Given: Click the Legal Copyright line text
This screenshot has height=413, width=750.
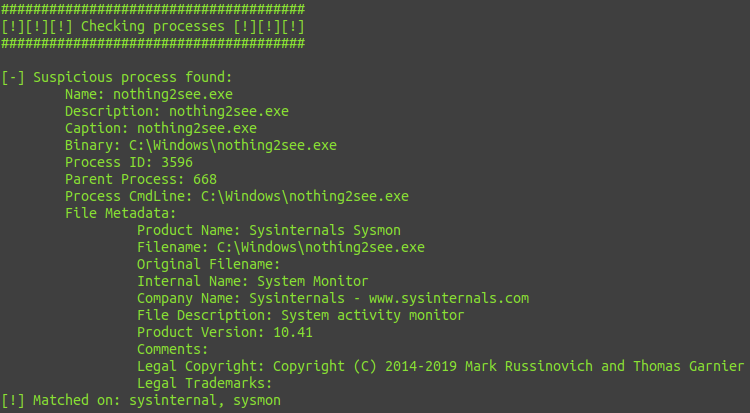Looking at the screenshot, I should point(441,366).
